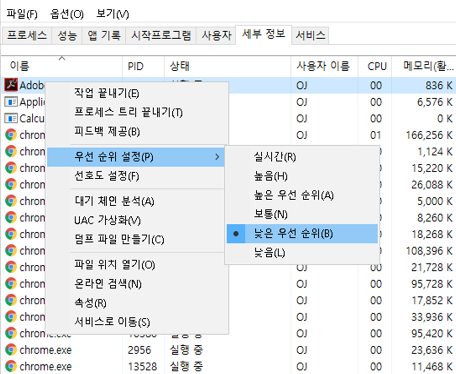Click the chrome icon in the 166,256 K row
Image resolution: width=456 pixels, height=374 pixels.
11,135
